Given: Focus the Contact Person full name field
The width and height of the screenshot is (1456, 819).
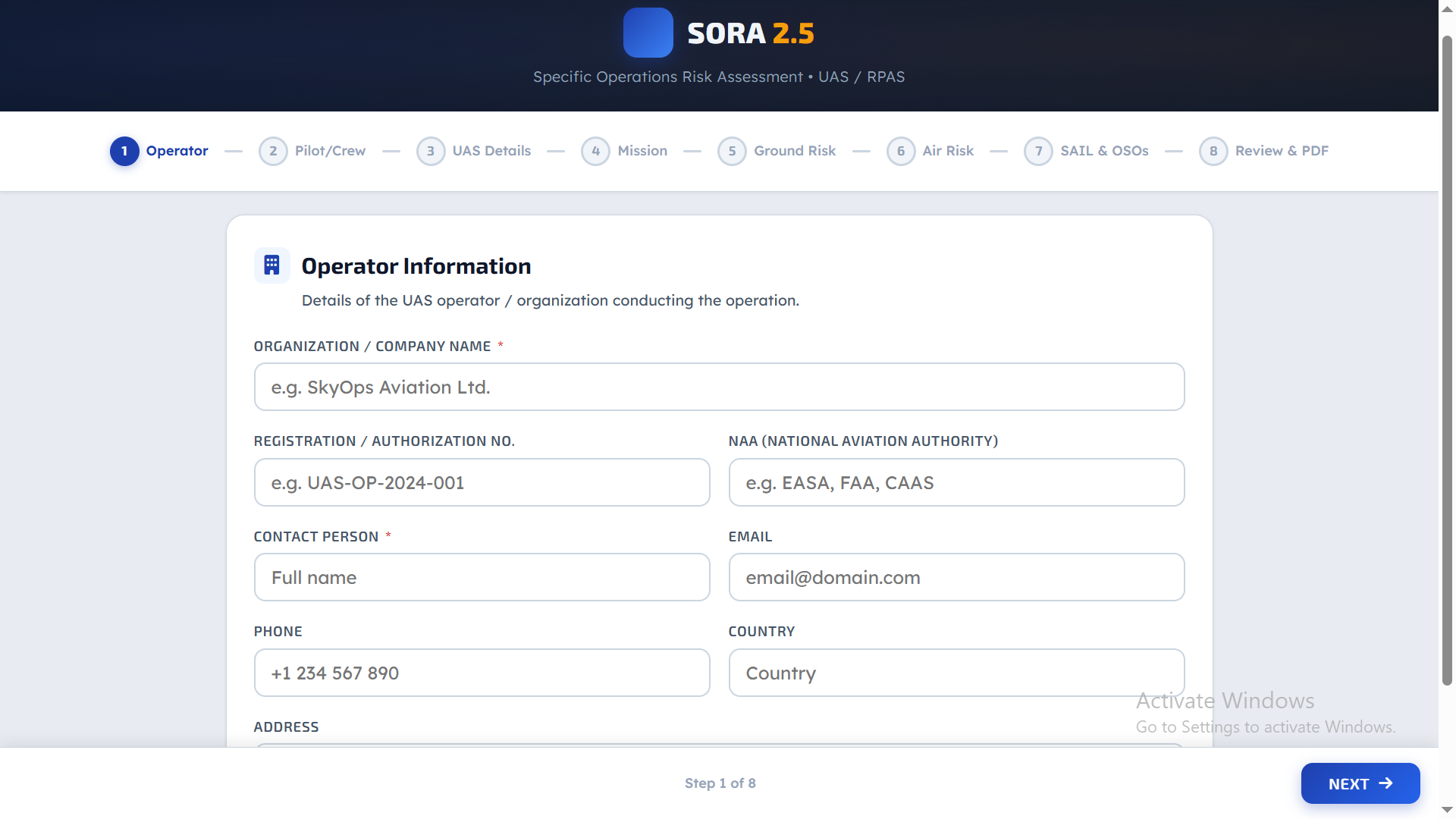Looking at the screenshot, I should (482, 577).
